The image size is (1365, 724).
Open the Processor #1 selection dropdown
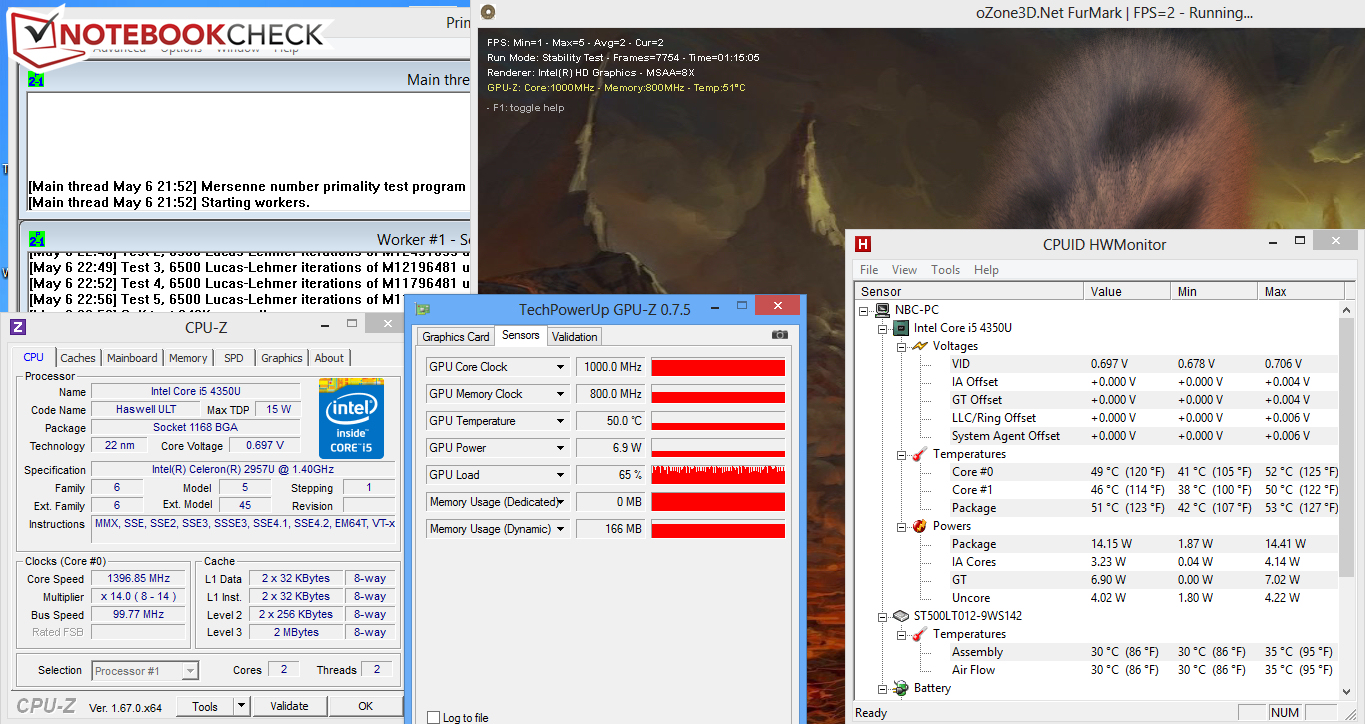pyautogui.click(x=190, y=671)
